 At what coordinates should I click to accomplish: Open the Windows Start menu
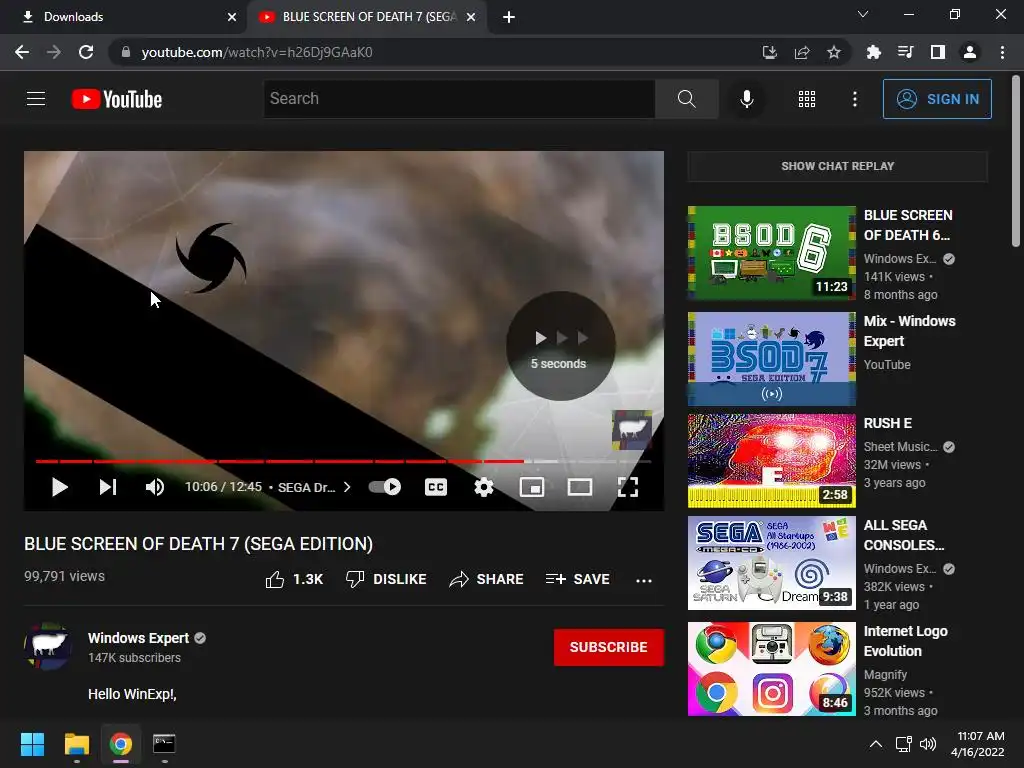pyautogui.click(x=32, y=744)
